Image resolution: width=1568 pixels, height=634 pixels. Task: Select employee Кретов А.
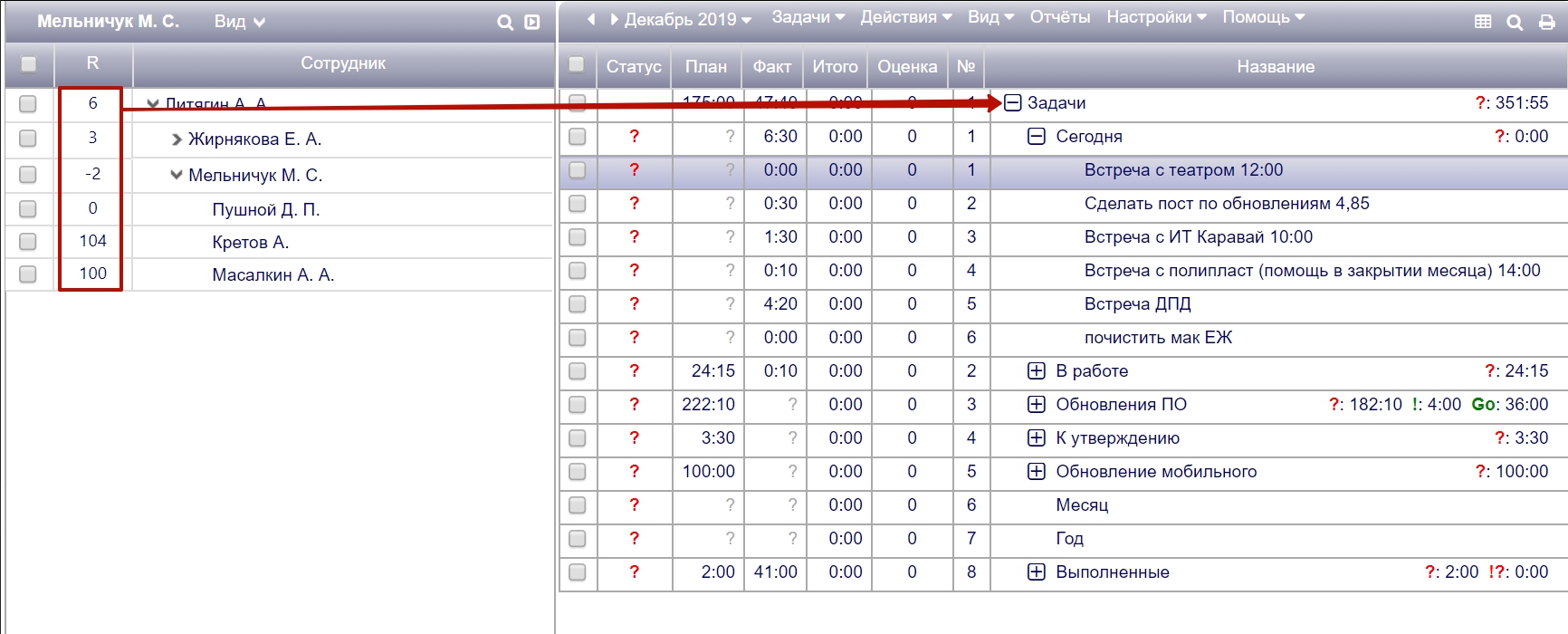click(250, 243)
